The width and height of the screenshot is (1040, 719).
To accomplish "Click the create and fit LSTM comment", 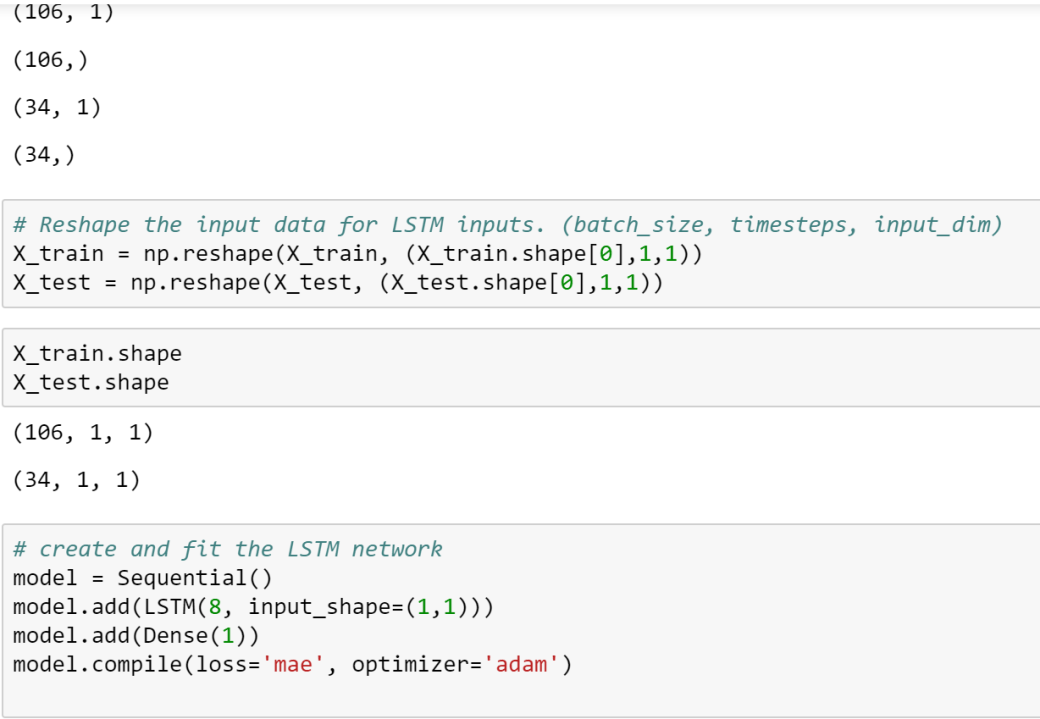I will coord(228,549).
